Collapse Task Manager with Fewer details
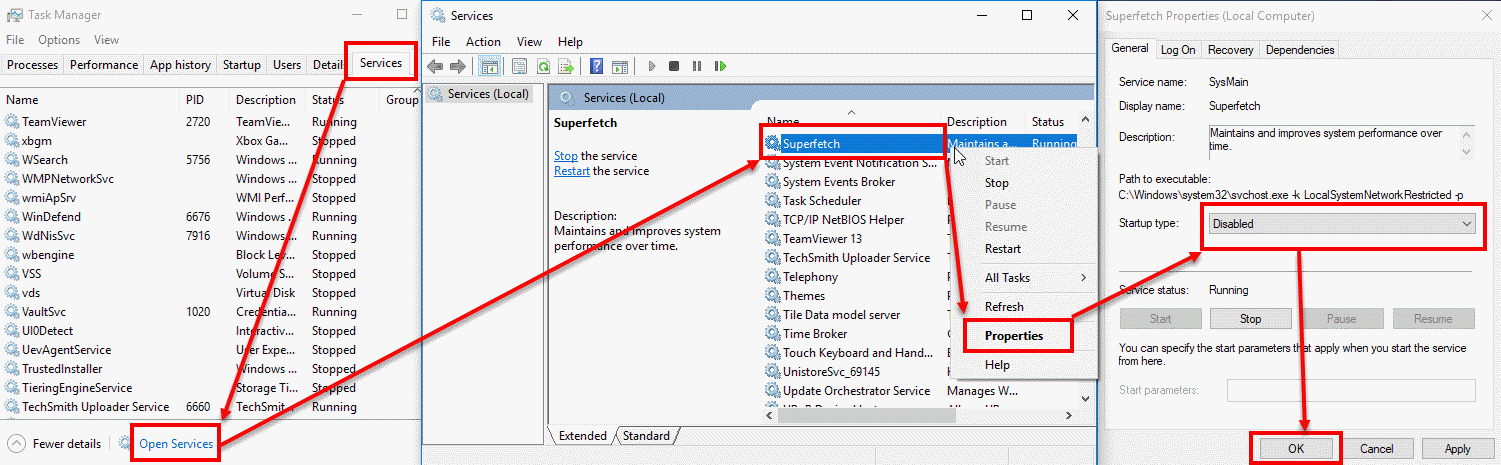Image resolution: width=1501 pixels, height=465 pixels. [56, 444]
